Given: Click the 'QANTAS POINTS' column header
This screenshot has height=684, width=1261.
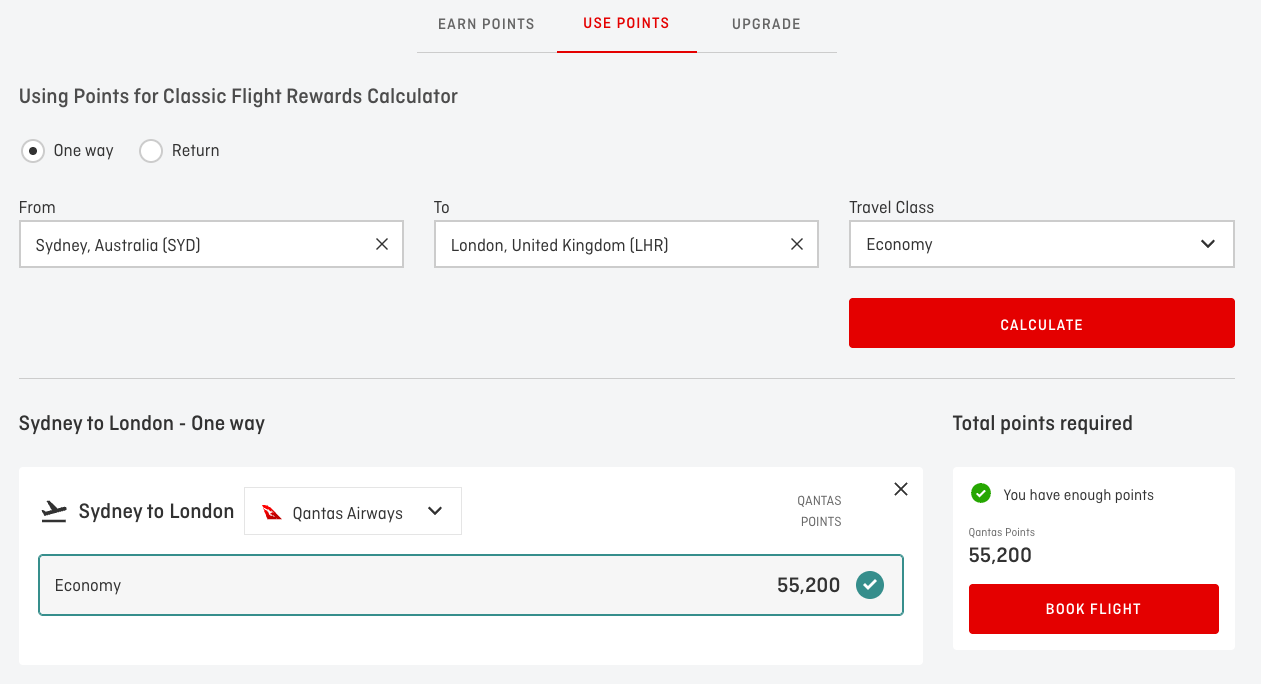Looking at the screenshot, I should click(819, 511).
